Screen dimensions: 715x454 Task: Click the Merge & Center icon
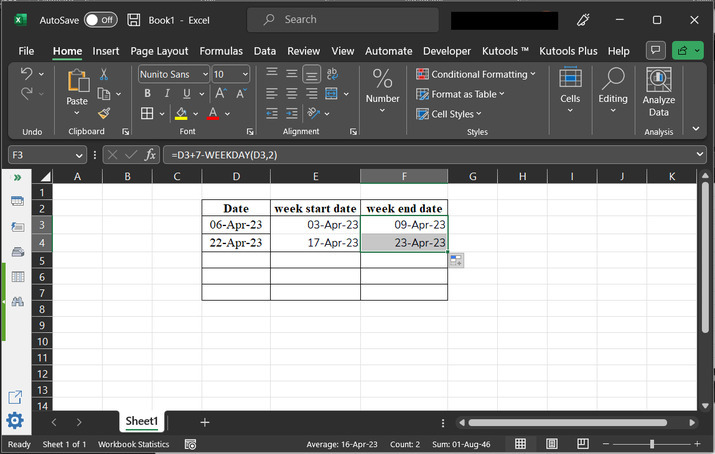pyautogui.click(x=332, y=94)
